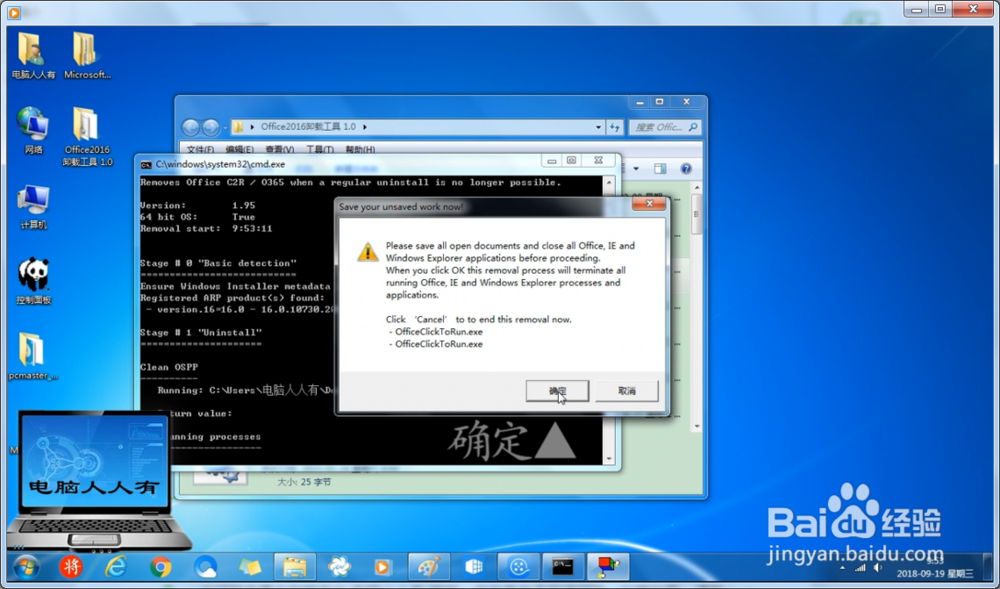1000x589 pixels.
Task: Click the Explorer search box 搜索 Offic...
Action: 664,127
